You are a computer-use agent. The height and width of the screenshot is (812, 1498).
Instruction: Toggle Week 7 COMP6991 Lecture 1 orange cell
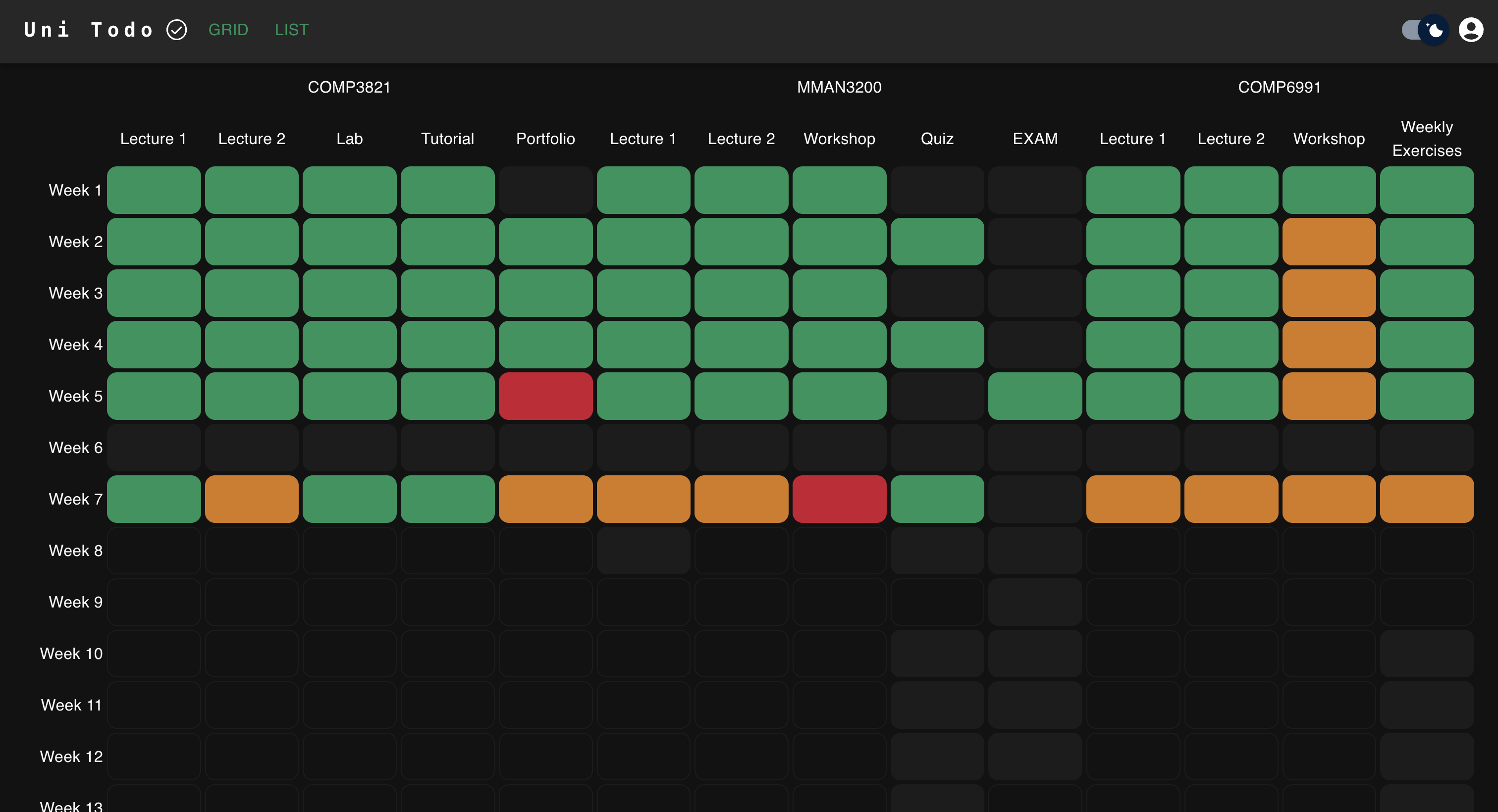[x=1132, y=499]
